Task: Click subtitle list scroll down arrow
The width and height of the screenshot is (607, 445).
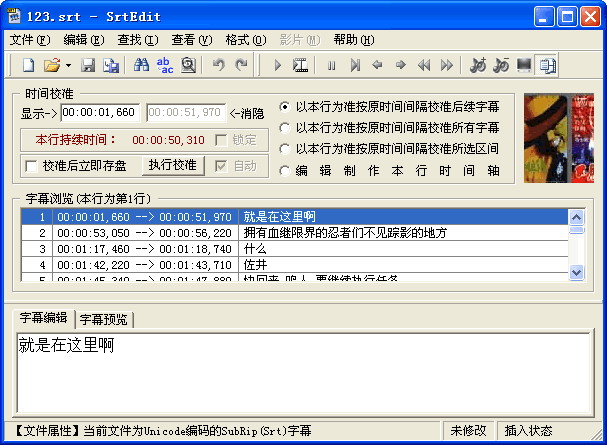Action: [x=577, y=272]
